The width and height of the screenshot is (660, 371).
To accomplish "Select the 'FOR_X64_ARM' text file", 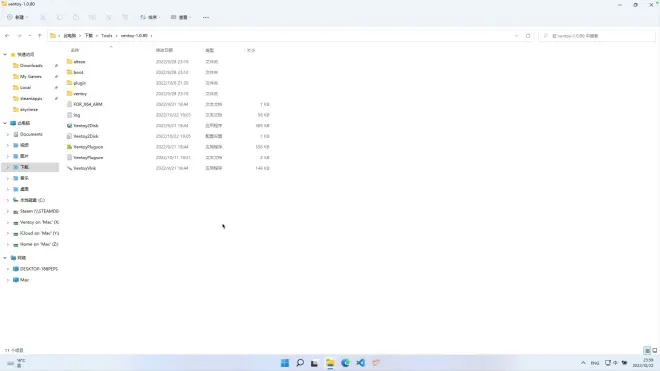I will pos(88,104).
